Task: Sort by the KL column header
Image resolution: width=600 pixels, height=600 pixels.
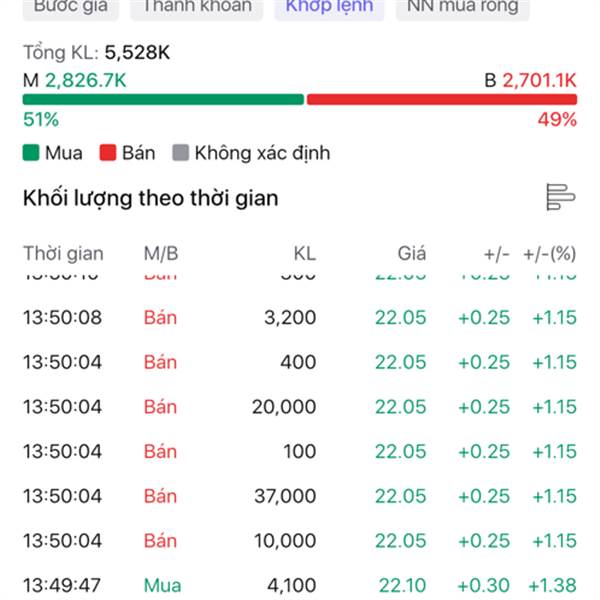Action: [305, 253]
